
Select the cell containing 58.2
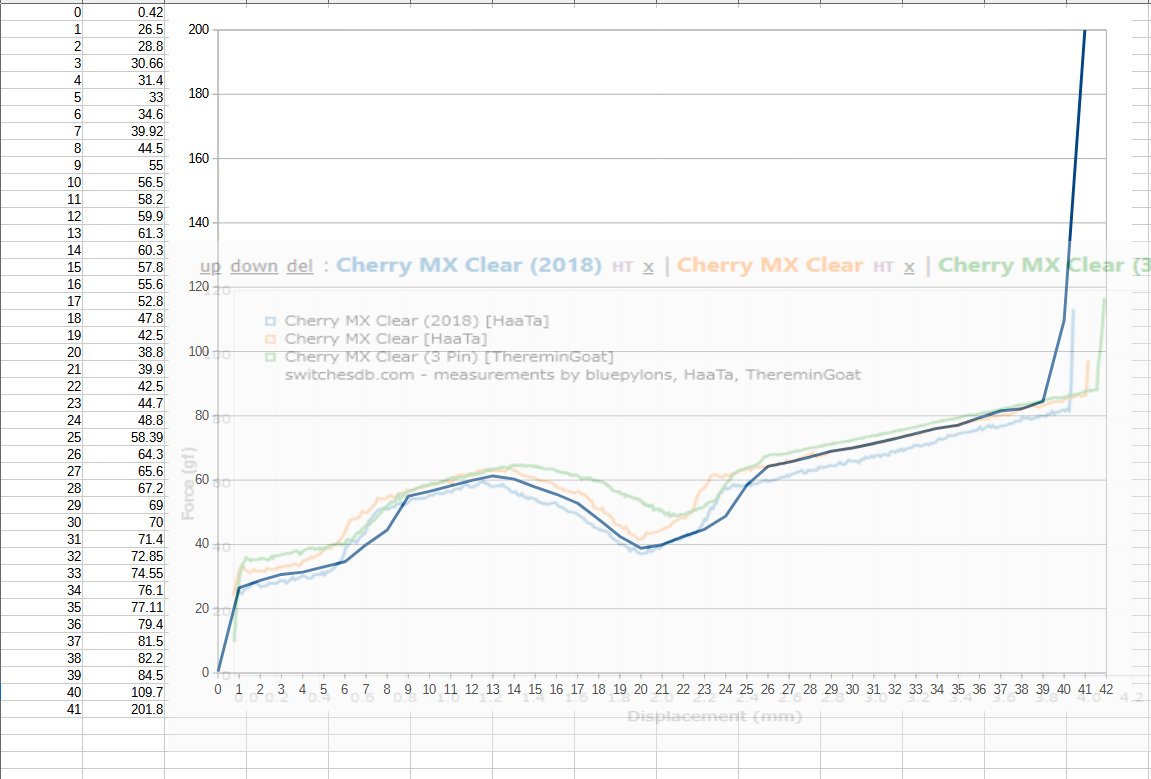click(x=124, y=199)
